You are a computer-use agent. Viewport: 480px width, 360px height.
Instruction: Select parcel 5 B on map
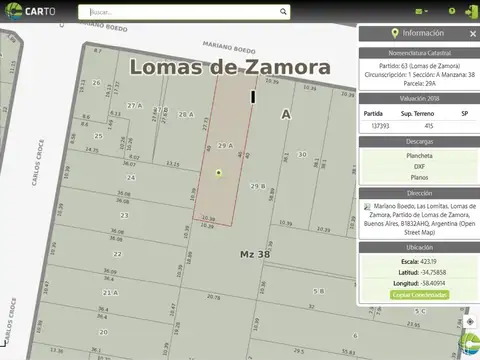coord(319,291)
